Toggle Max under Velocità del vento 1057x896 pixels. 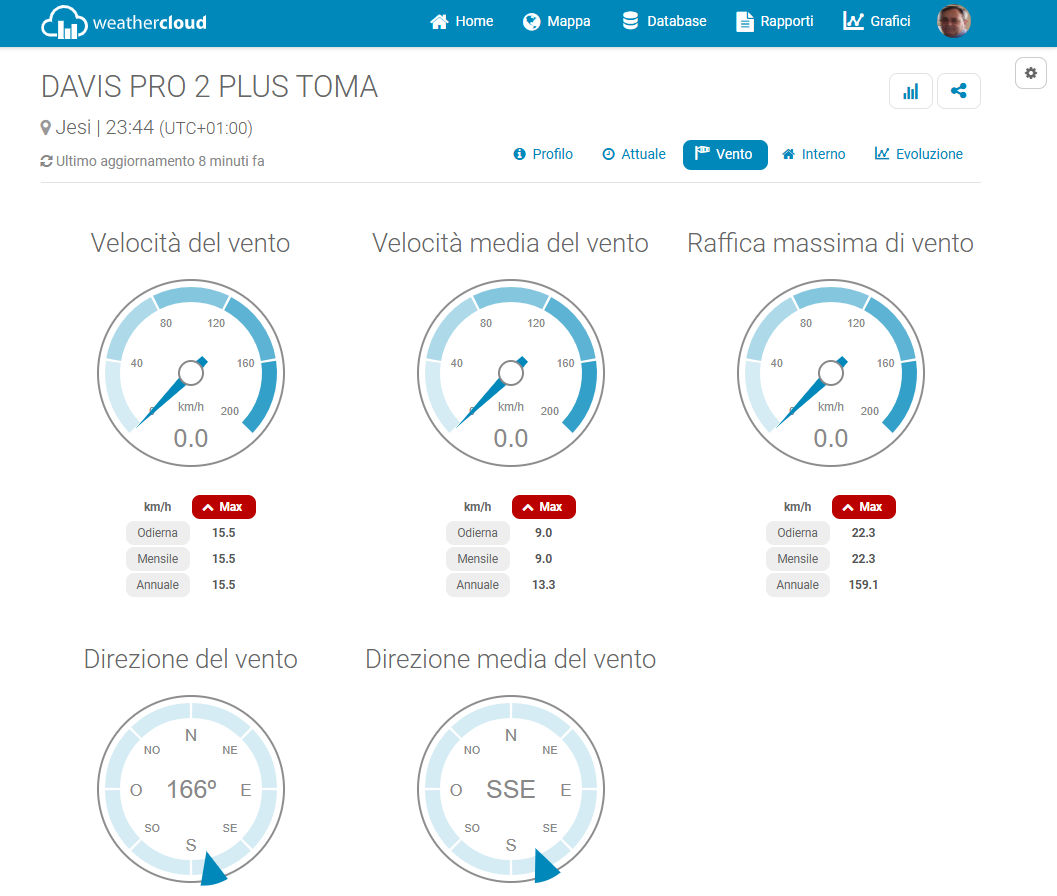click(x=224, y=507)
